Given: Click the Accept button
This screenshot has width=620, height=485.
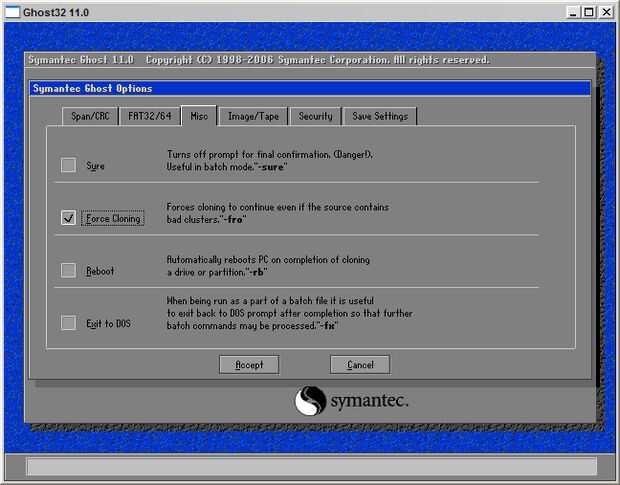Looking at the screenshot, I should [249, 364].
